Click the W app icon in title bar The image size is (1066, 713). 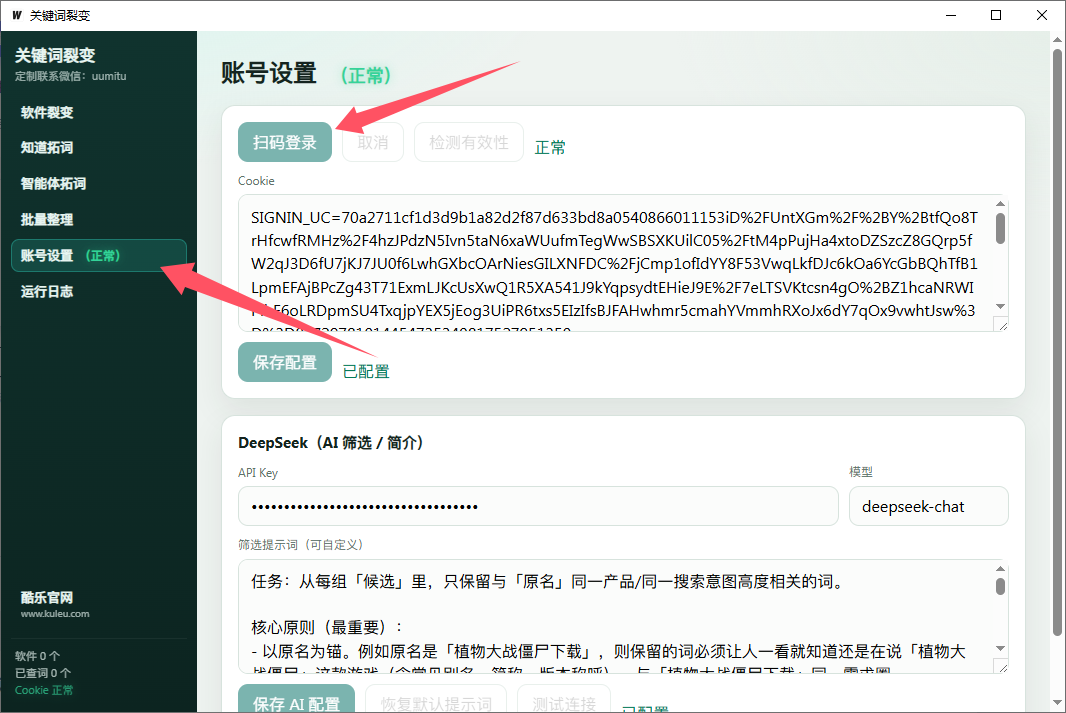coord(17,15)
